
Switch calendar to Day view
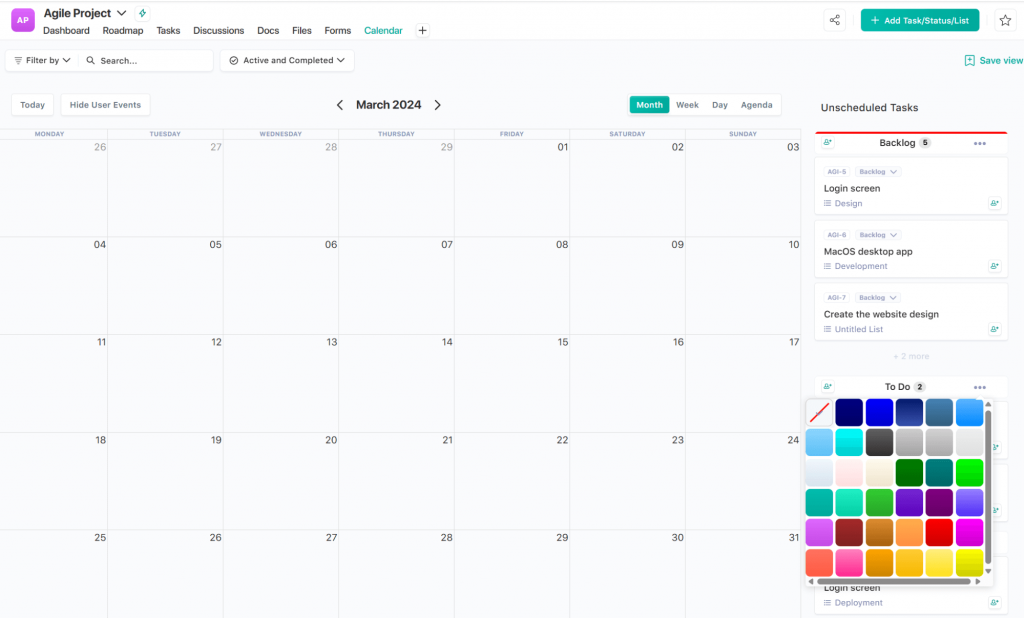click(x=720, y=105)
